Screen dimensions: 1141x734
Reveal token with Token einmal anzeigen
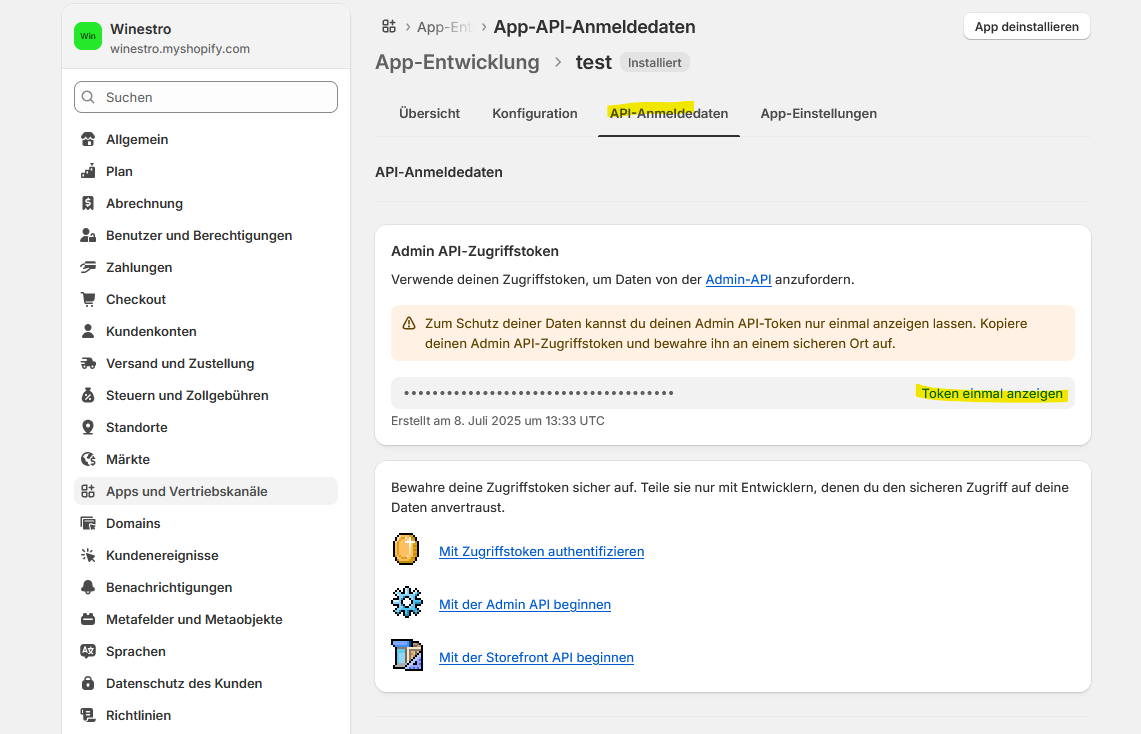point(991,393)
